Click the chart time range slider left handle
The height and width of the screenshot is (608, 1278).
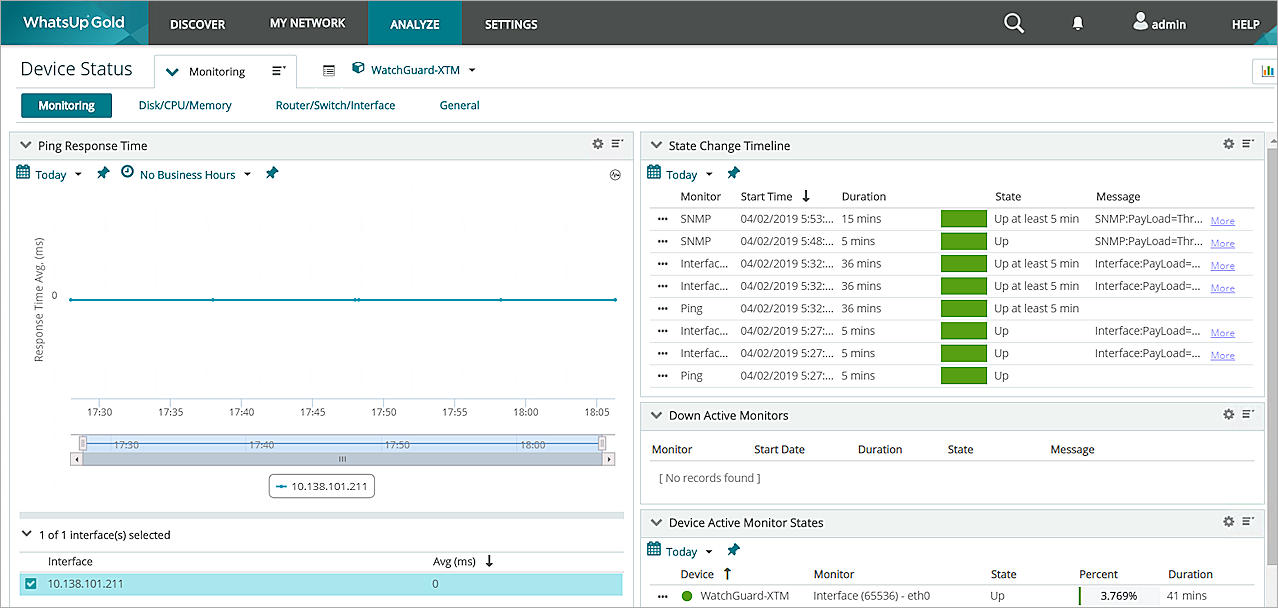tap(83, 443)
